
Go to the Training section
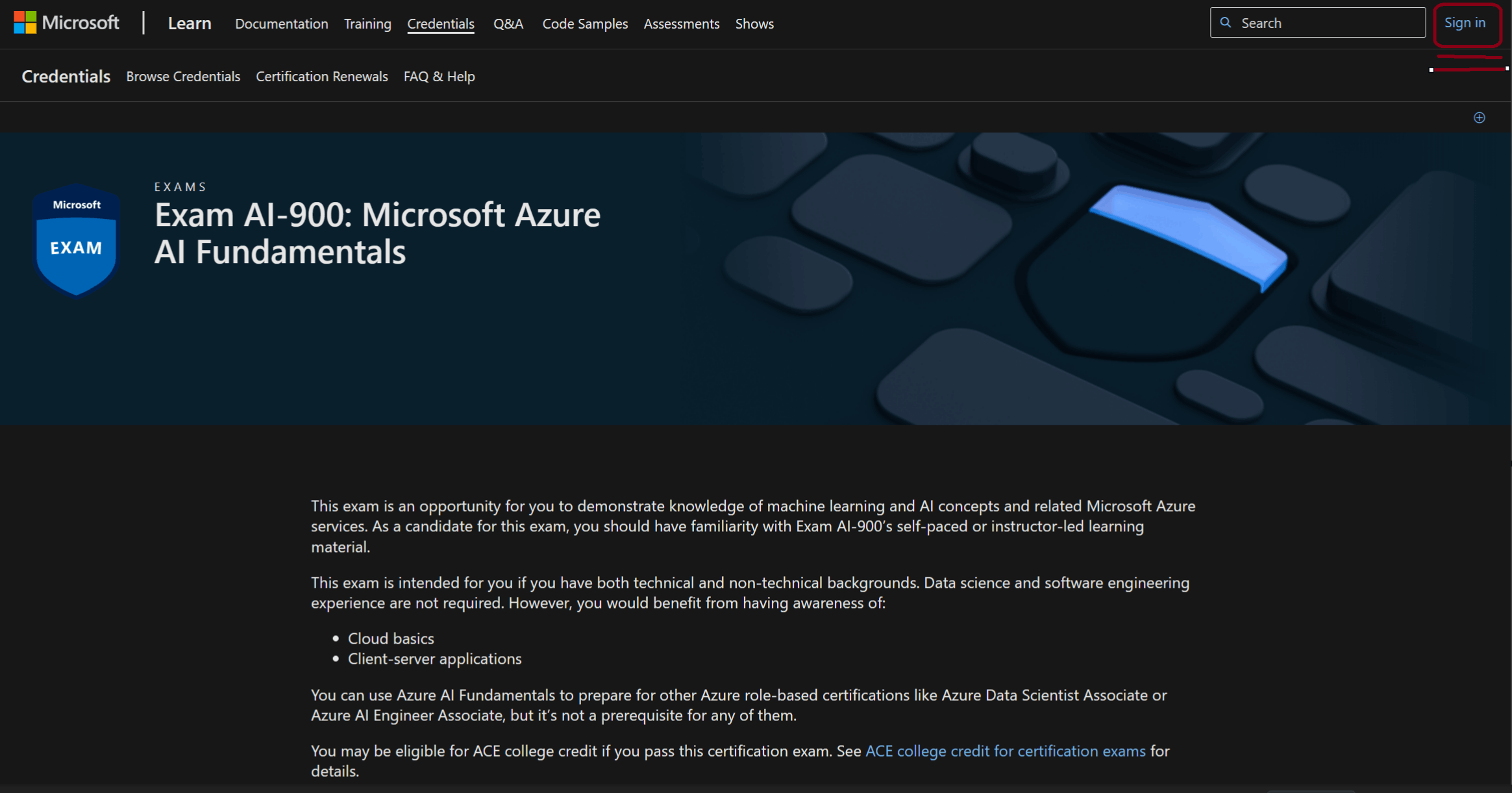(367, 24)
